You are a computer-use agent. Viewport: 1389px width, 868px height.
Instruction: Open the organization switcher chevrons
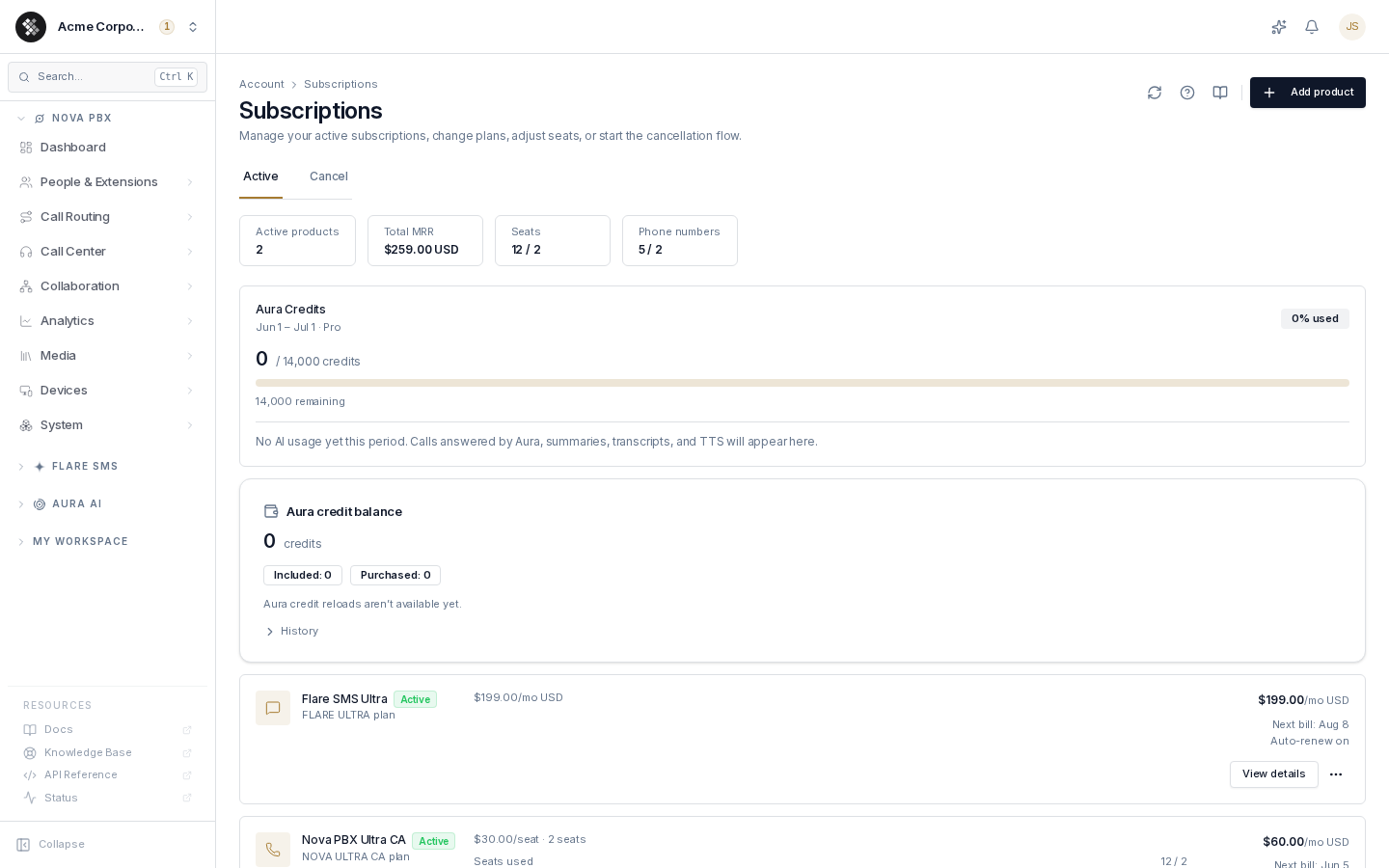tap(193, 27)
